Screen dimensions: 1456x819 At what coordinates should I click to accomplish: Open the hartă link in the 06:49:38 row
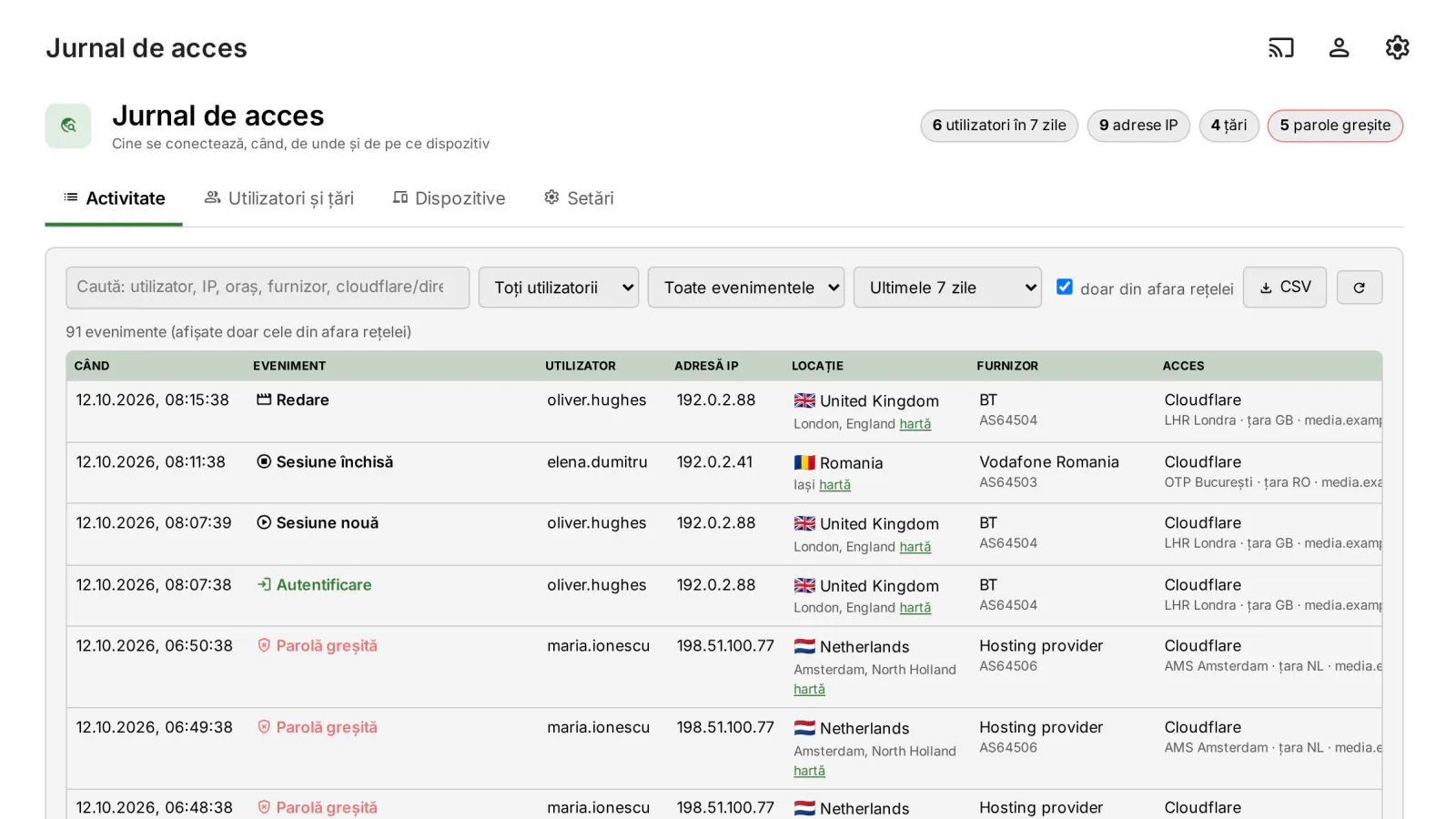tap(809, 771)
